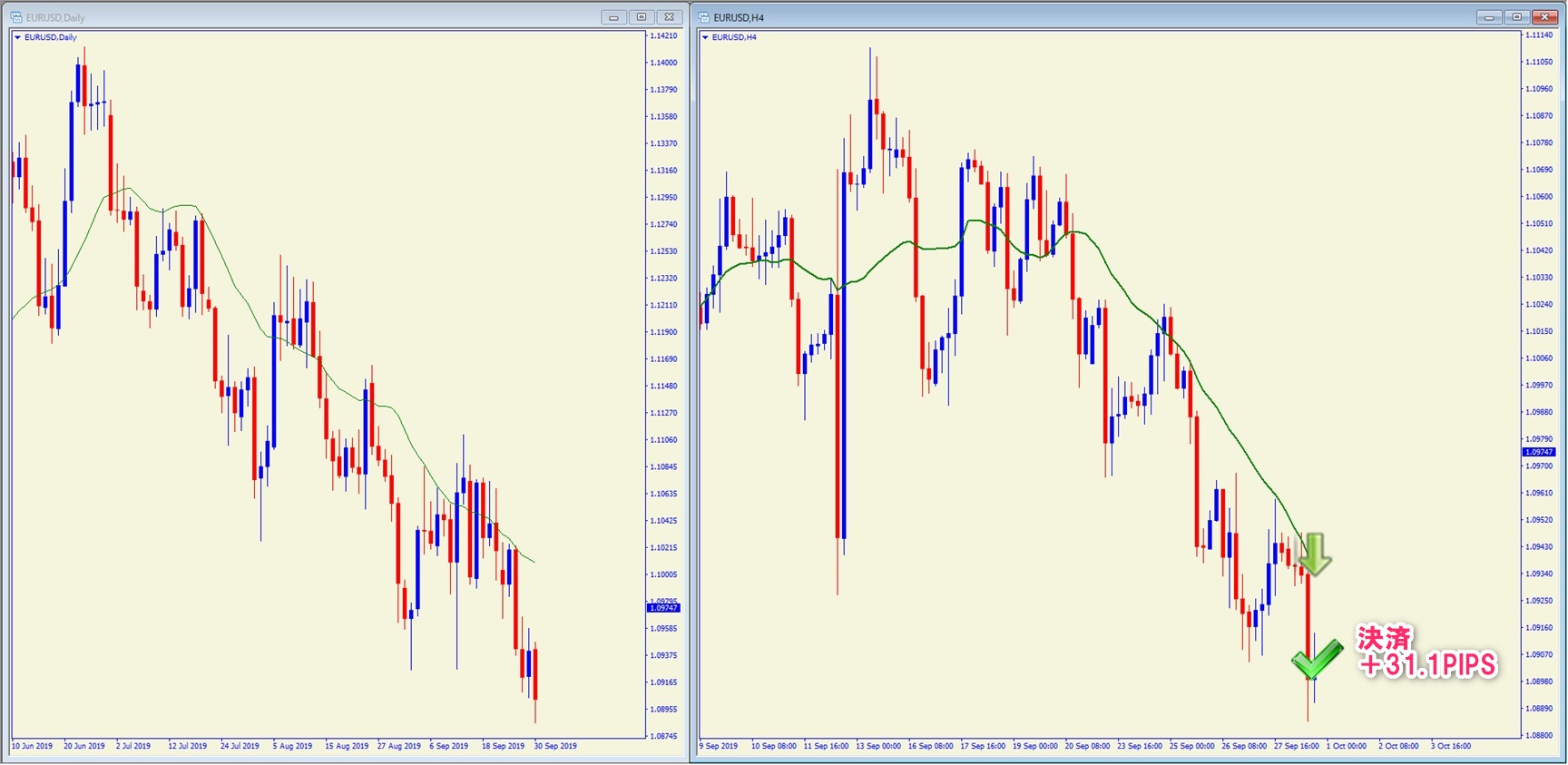Viewport: 1568px width, 765px height.
Task: Click the 30 Sep 2019 date on the Daily time axis
Action: point(555,746)
